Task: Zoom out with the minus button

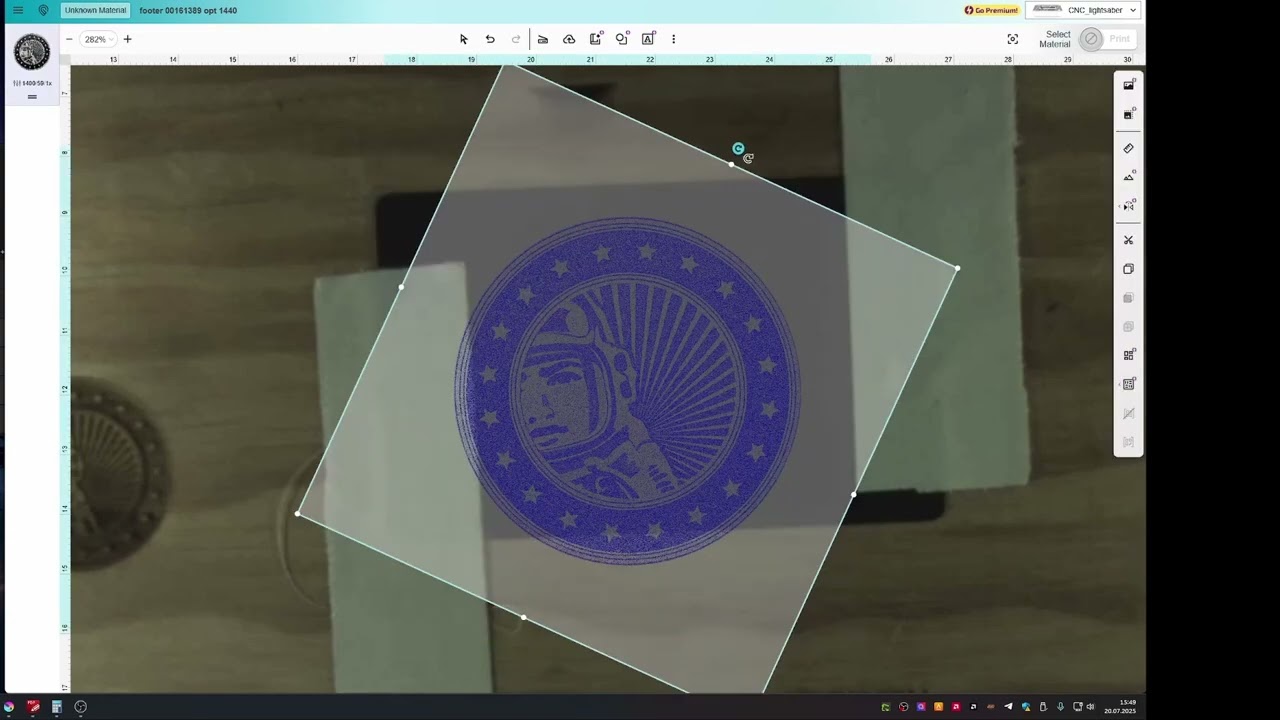Action: click(x=69, y=39)
